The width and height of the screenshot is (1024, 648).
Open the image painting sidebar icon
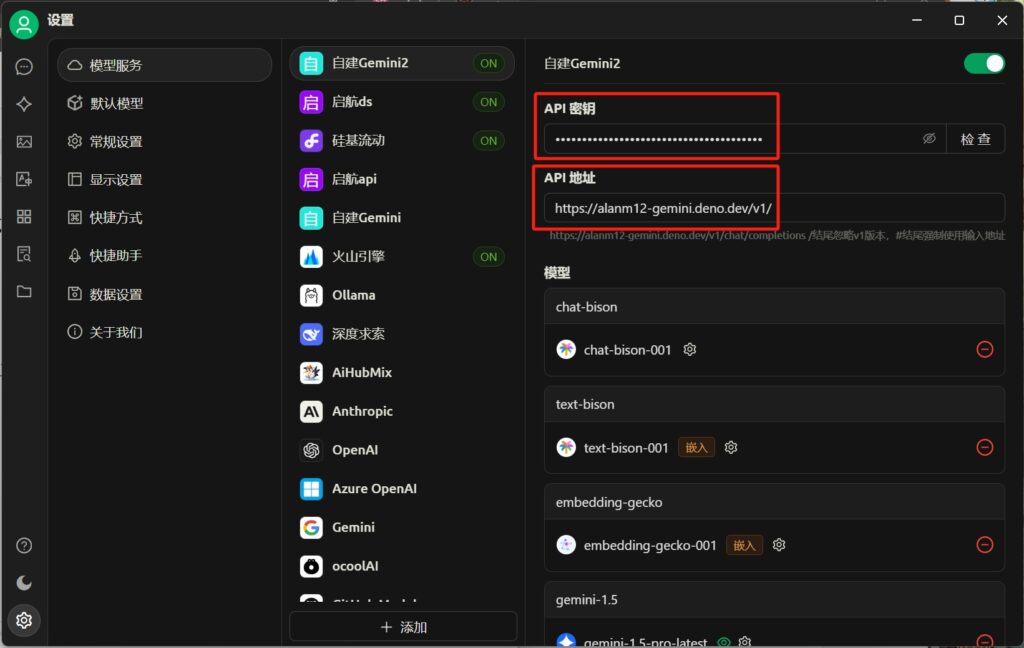click(x=24, y=142)
